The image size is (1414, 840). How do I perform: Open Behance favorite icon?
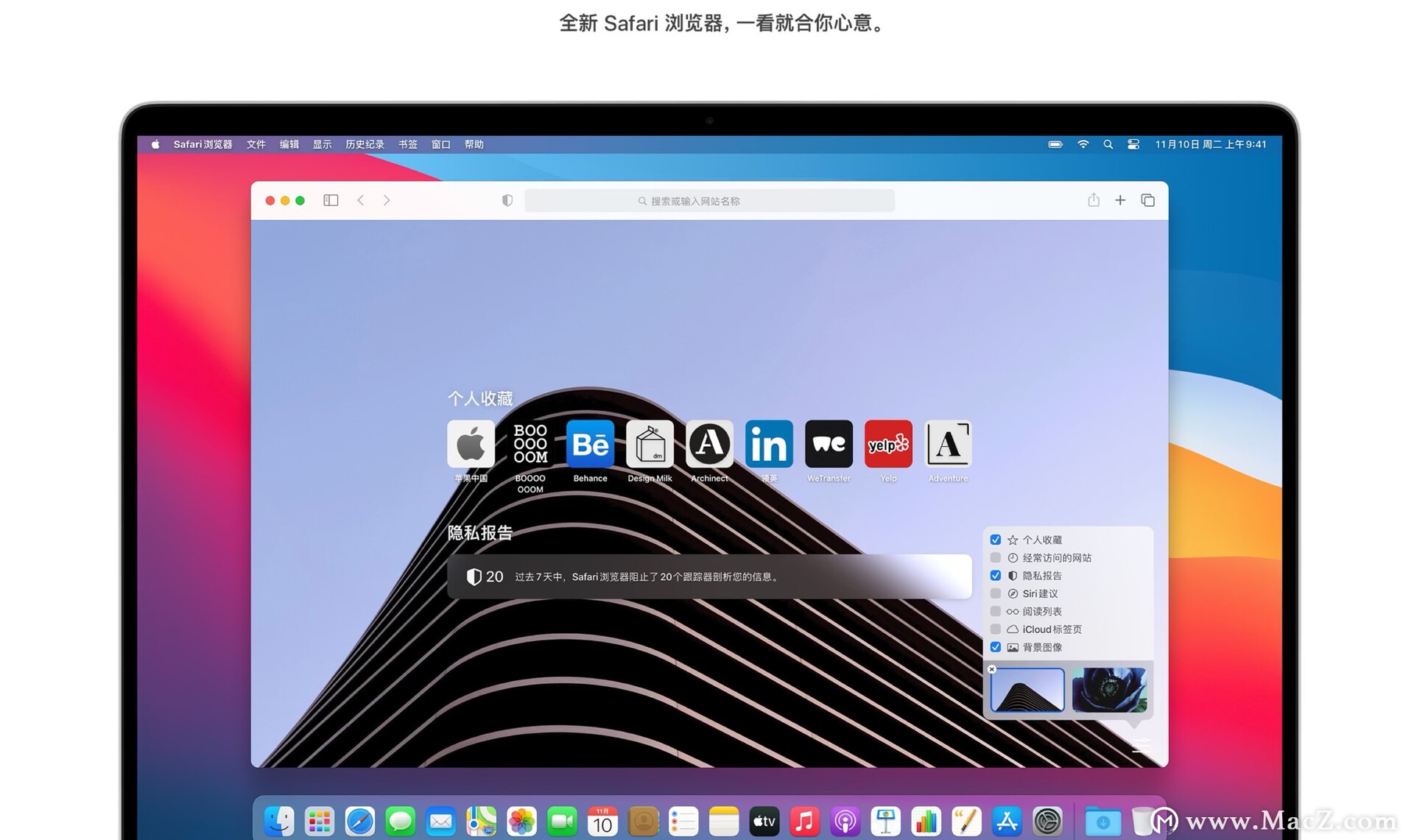point(590,444)
